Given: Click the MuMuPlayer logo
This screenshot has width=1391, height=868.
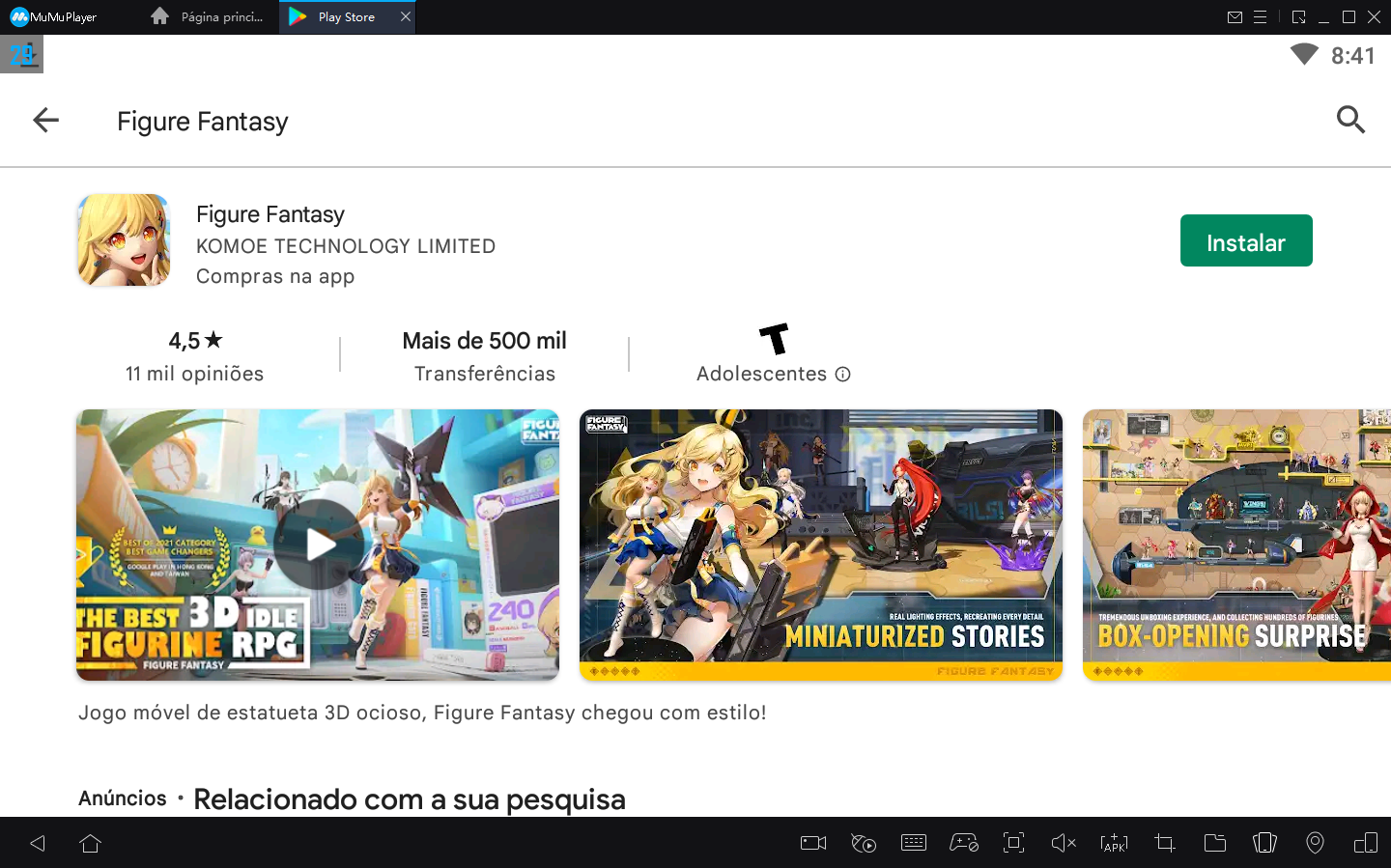Looking at the screenshot, I should pyautogui.click(x=54, y=16).
